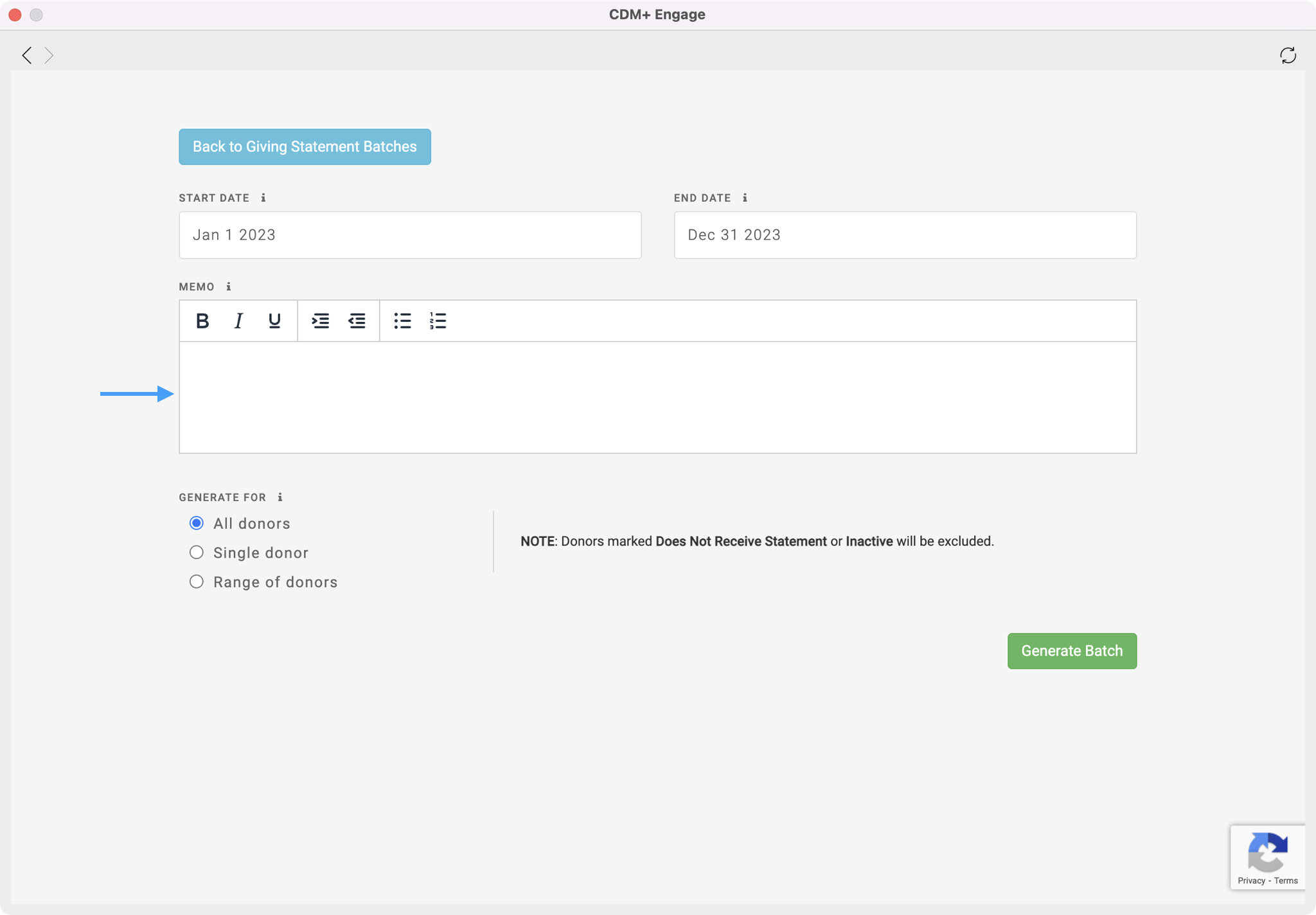Click Back to Giving Statement Batches
This screenshot has width=1316, height=915.
pos(305,147)
